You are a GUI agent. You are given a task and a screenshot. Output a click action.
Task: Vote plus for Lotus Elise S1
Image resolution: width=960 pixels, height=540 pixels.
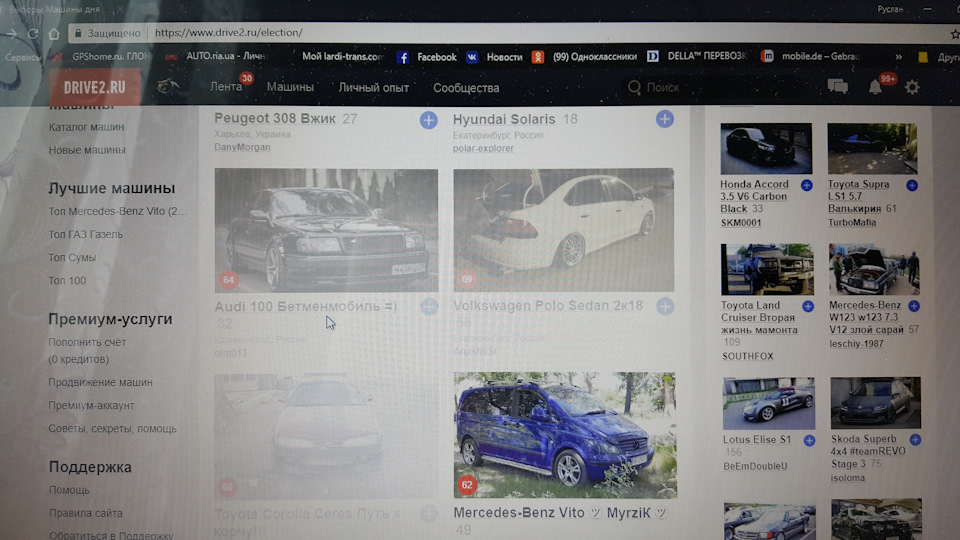coord(809,440)
